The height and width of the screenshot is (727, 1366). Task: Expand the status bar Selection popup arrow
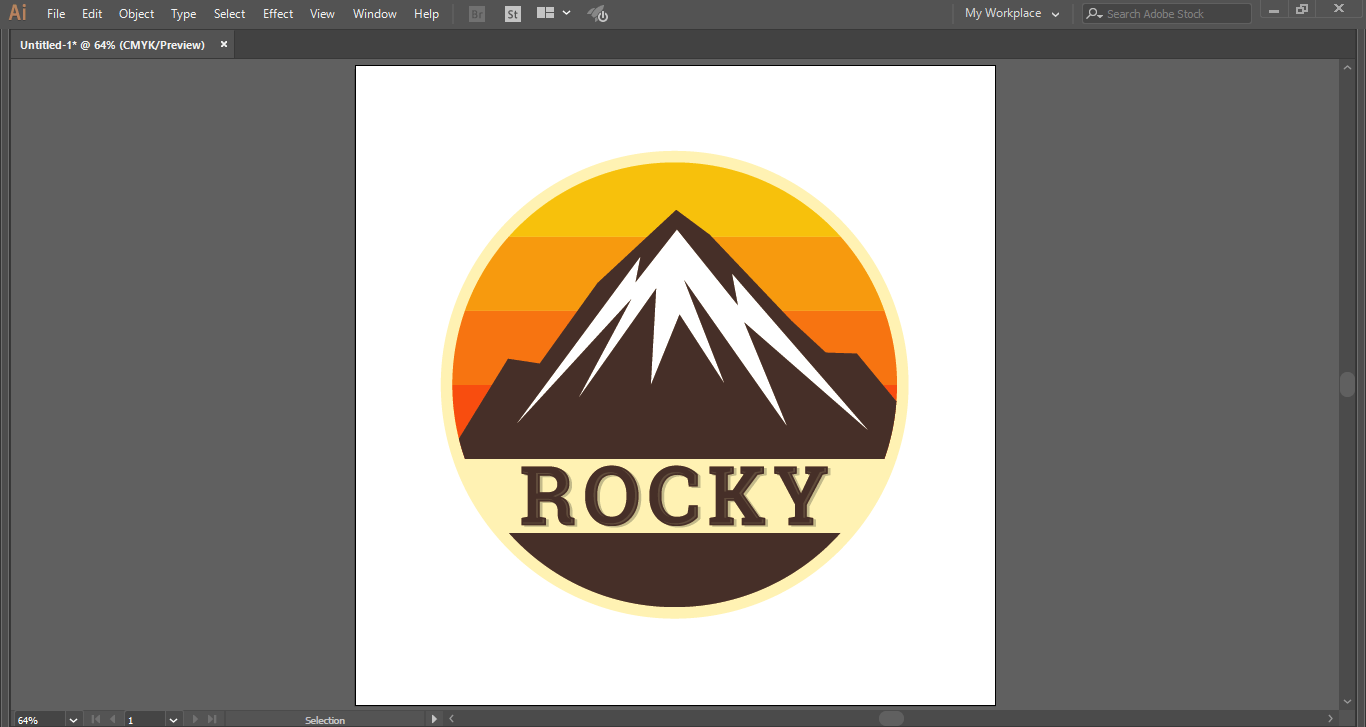[433, 719]
